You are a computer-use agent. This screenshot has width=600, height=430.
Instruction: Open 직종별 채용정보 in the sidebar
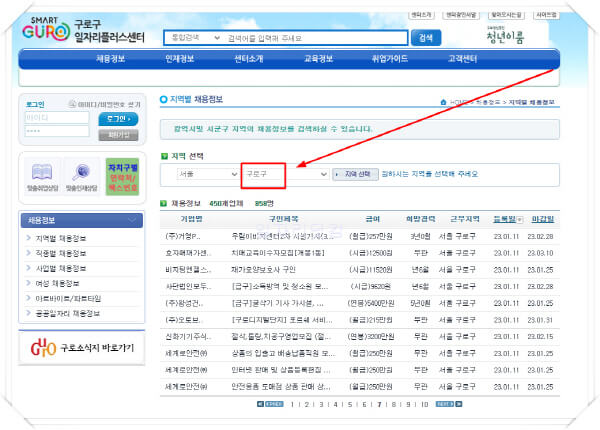tap(61, 253)
